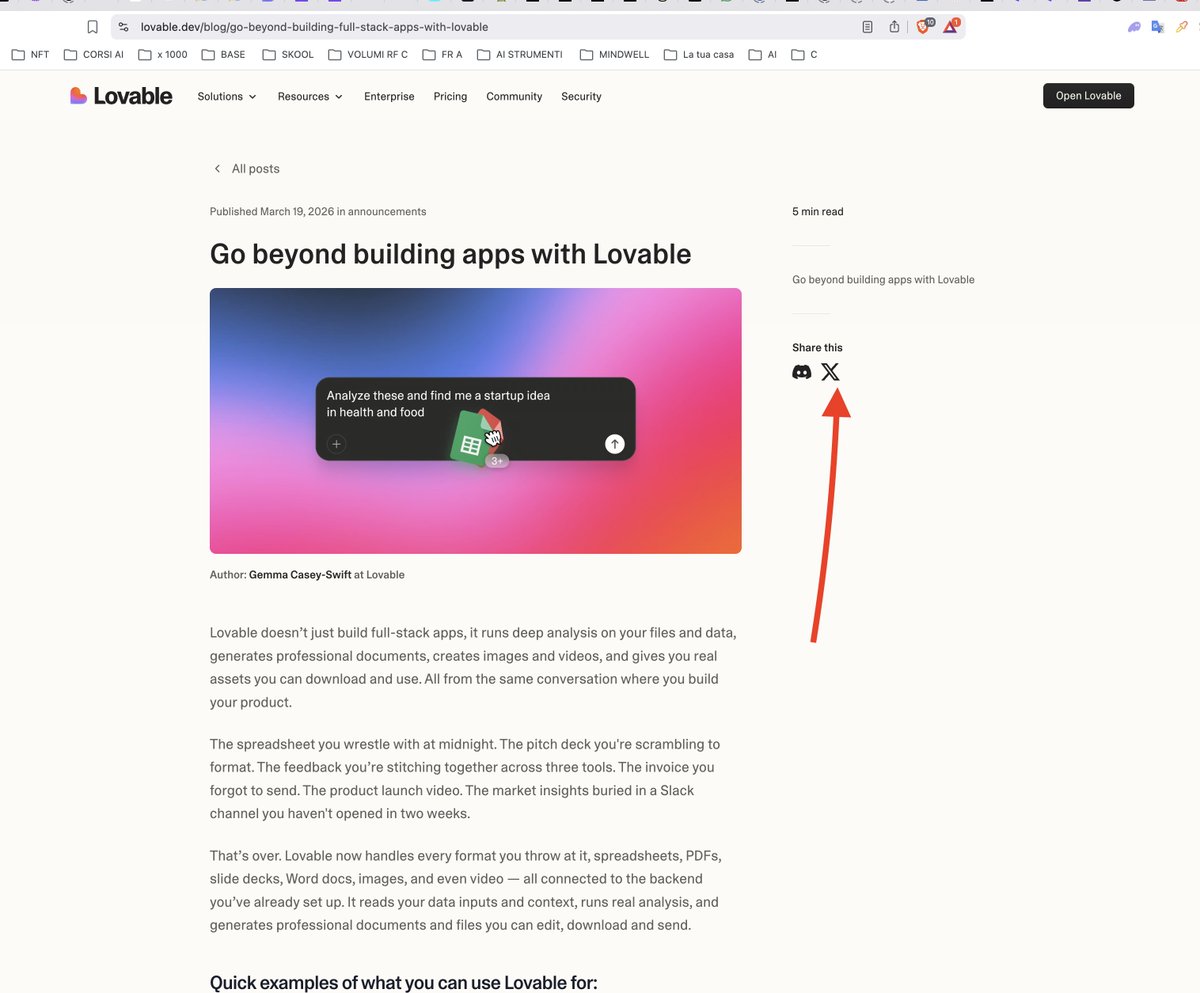
Task: Click the article title heading
Action: coord(450,254)
